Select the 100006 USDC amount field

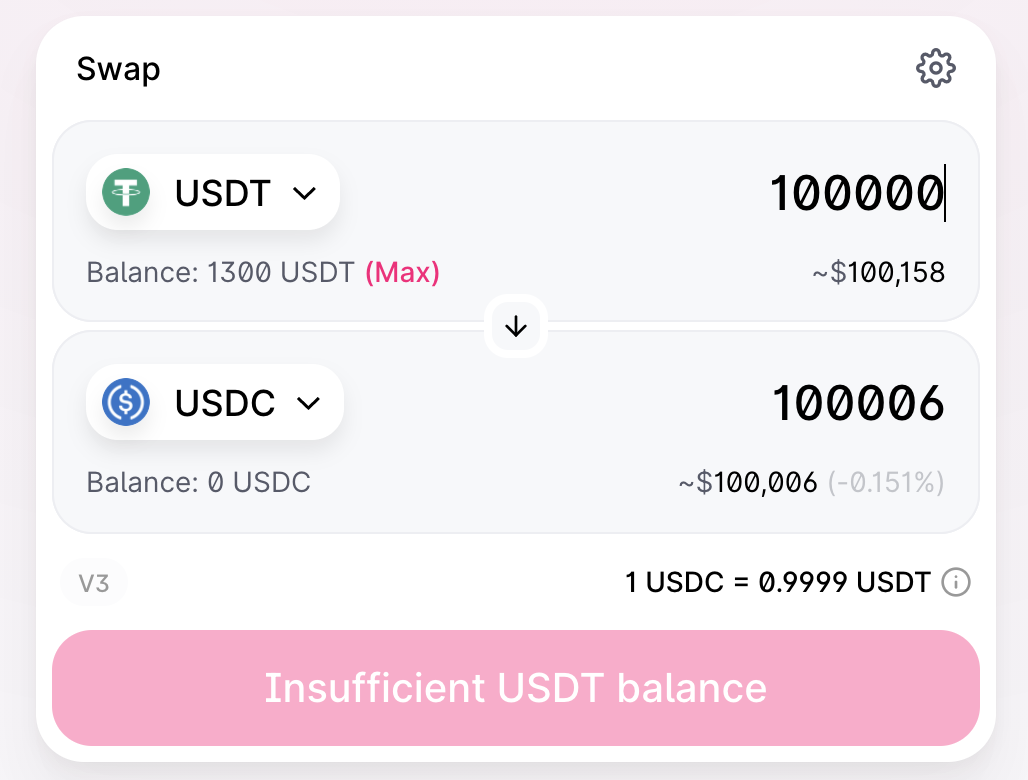(x=858, y=402)
